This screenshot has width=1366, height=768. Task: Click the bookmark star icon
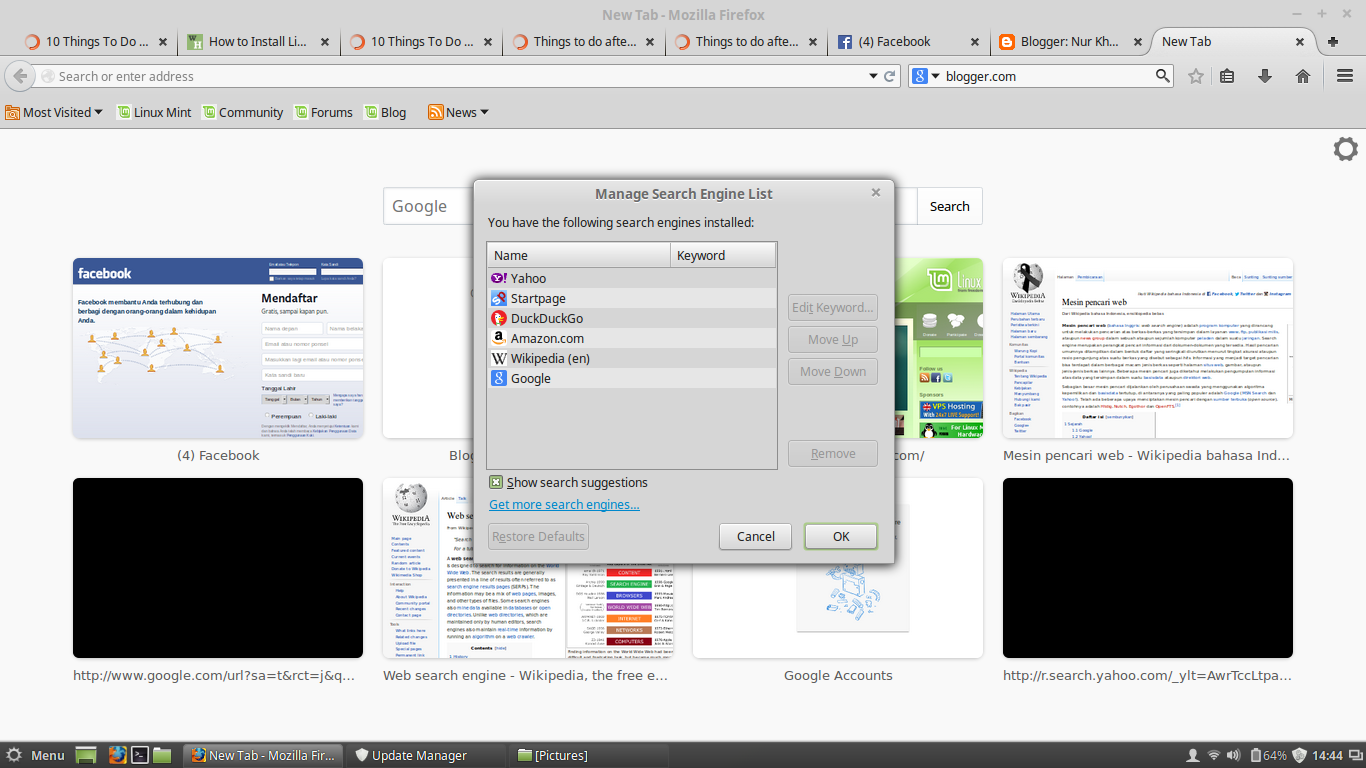pyautogui.click(x=1195, y=76)
